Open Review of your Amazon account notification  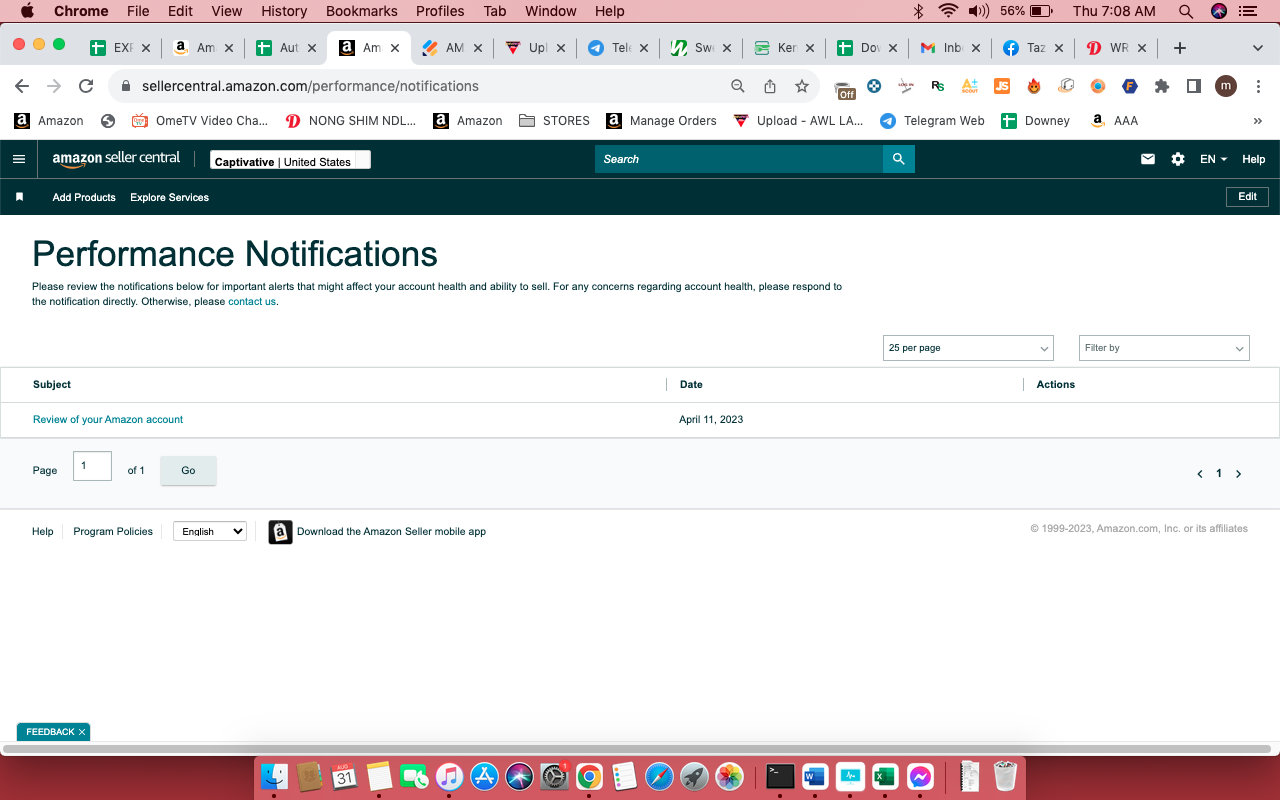108,420
